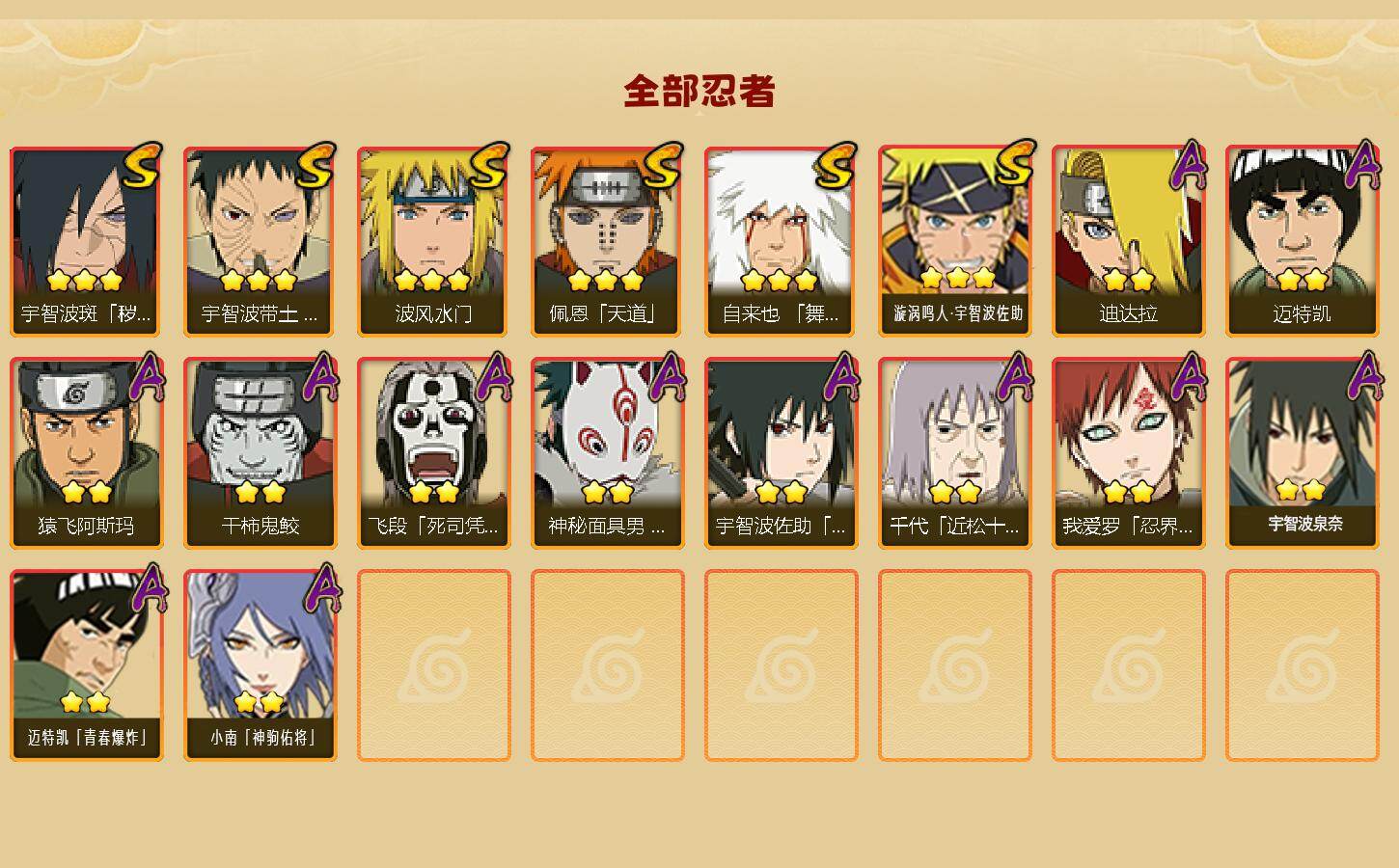Select the 我爱罗 red-haired card
Screen dimensions: 1399x868
1128,453
